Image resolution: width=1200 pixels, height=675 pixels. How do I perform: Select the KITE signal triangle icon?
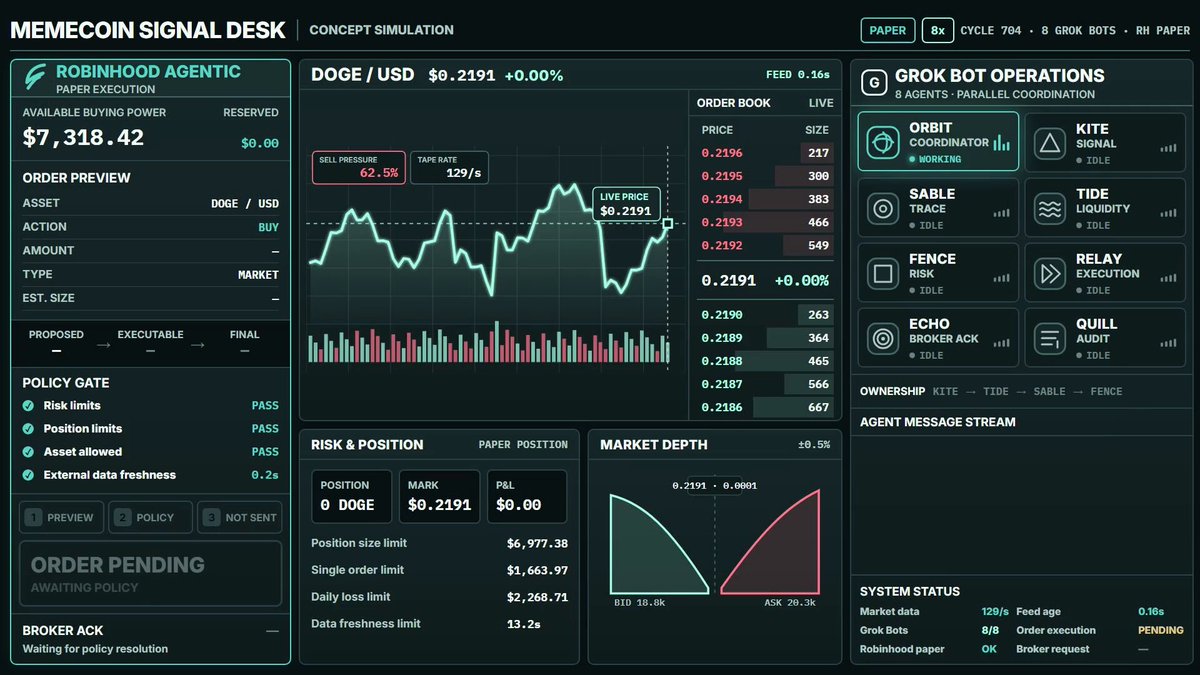pyautogui.click(x=1050, y=144)
